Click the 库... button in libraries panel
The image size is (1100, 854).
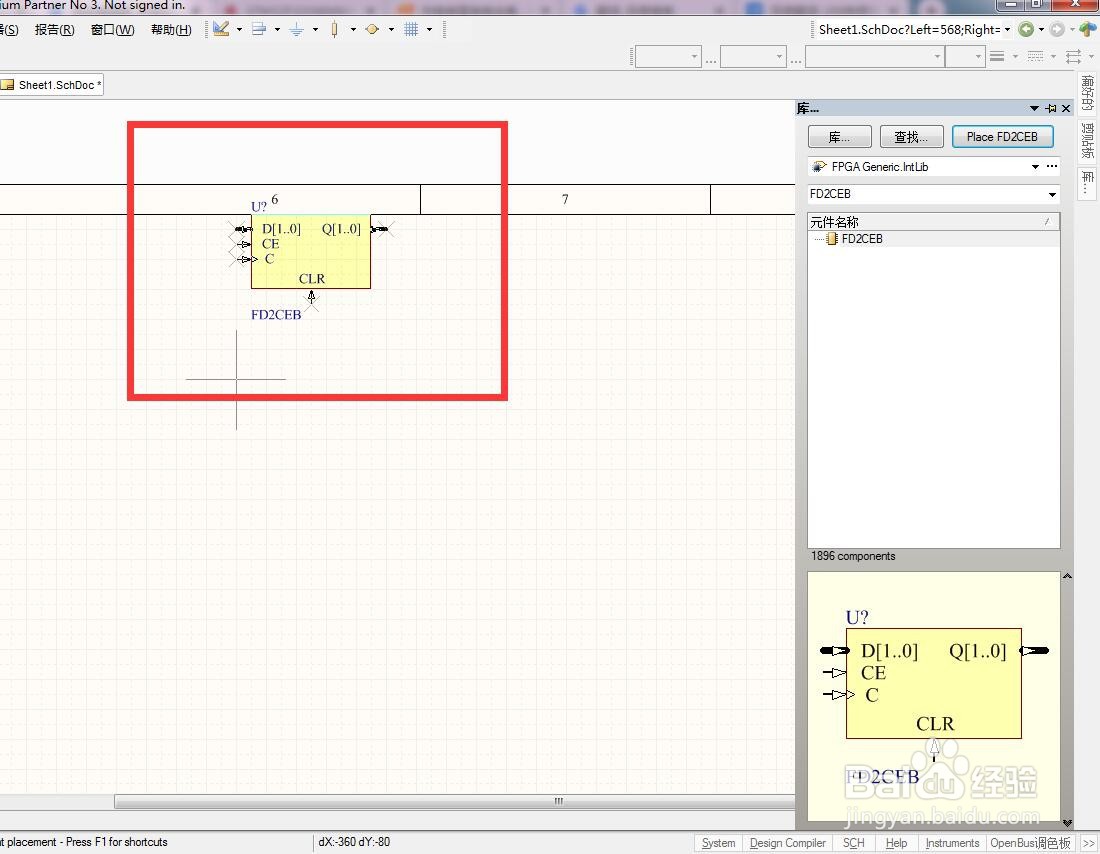839,137
